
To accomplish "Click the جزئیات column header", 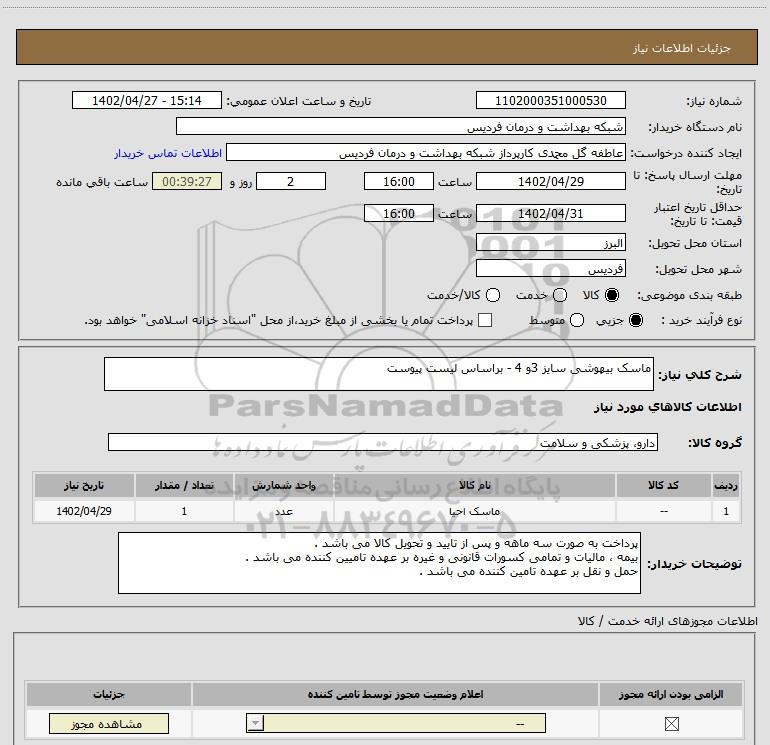I will (109, 694).
